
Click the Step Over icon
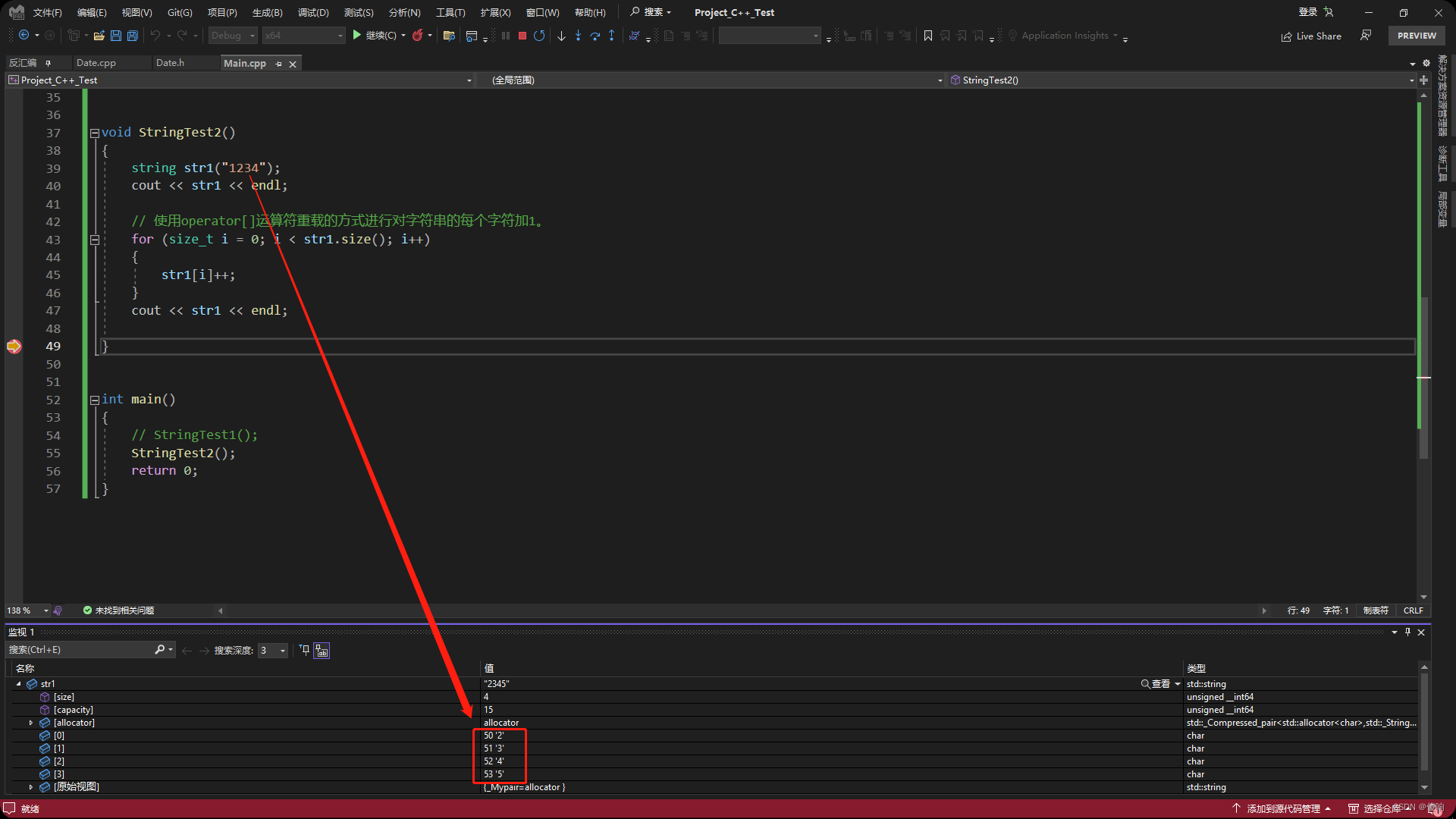(595, 36)
